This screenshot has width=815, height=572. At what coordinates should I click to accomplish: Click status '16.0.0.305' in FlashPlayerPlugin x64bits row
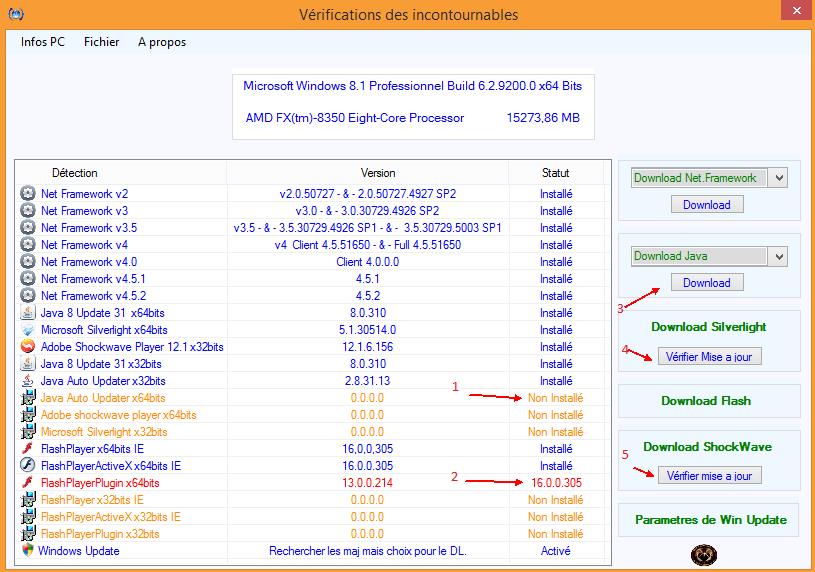pyautogui.click(x=556, y=483)
